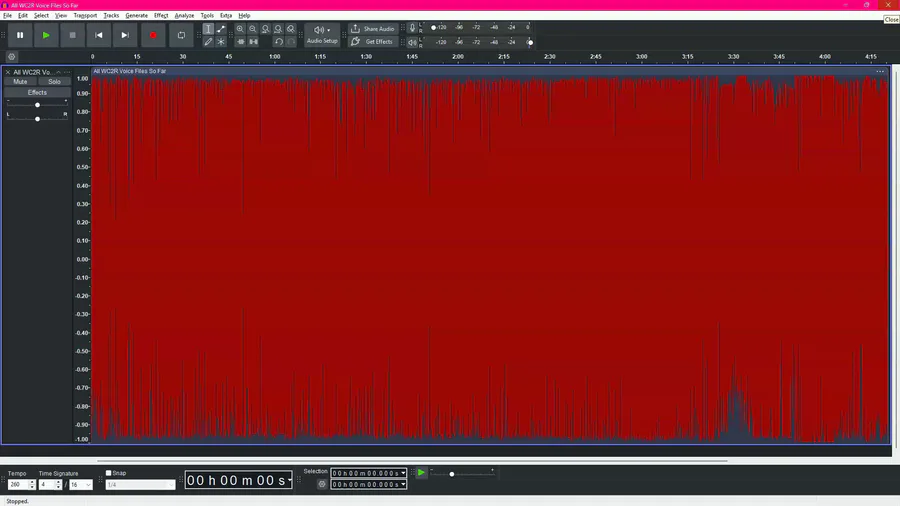Viewport: 900px width, 506px height.
Task: Close the All WC2R track with X
Action: (x=8, y=72)
